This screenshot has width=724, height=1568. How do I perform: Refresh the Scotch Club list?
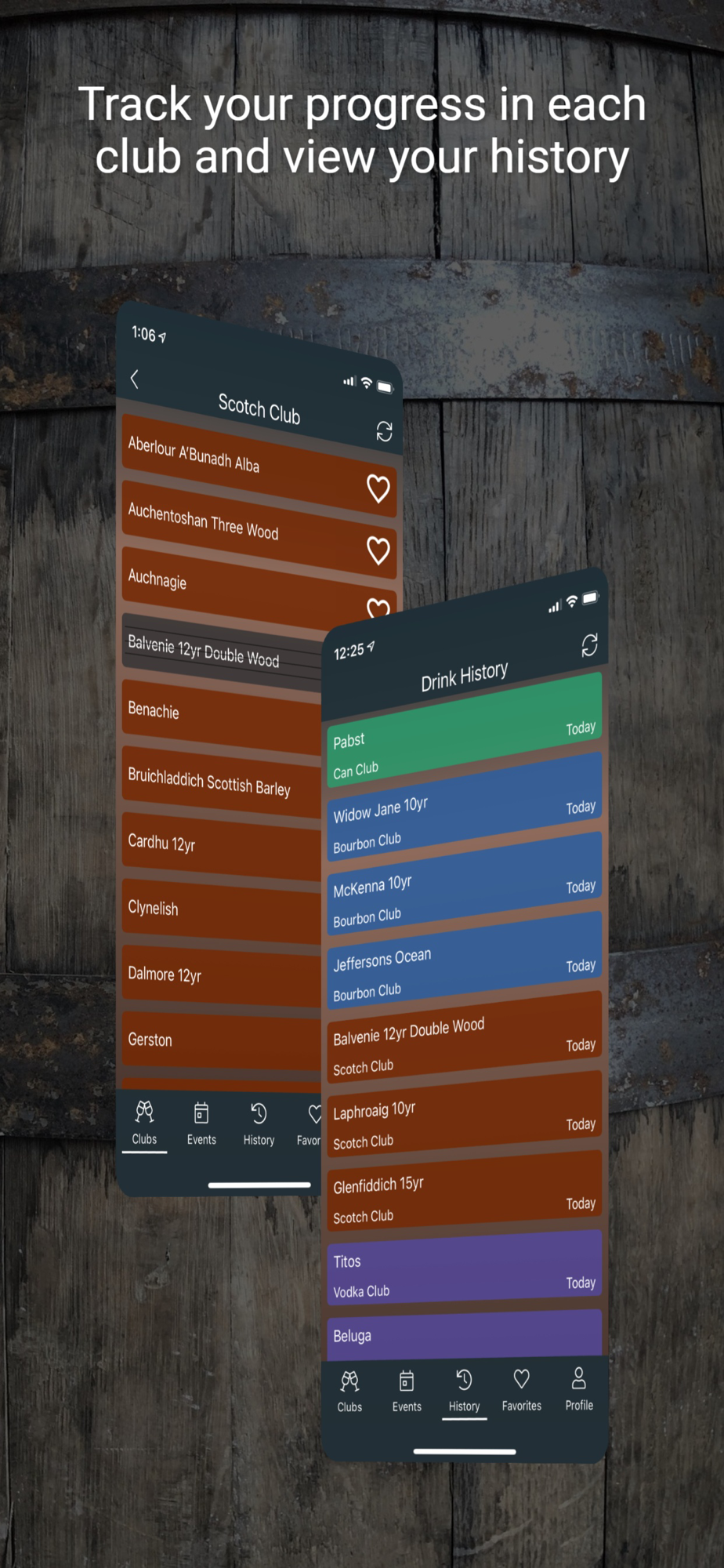click(x=384, y=430)
